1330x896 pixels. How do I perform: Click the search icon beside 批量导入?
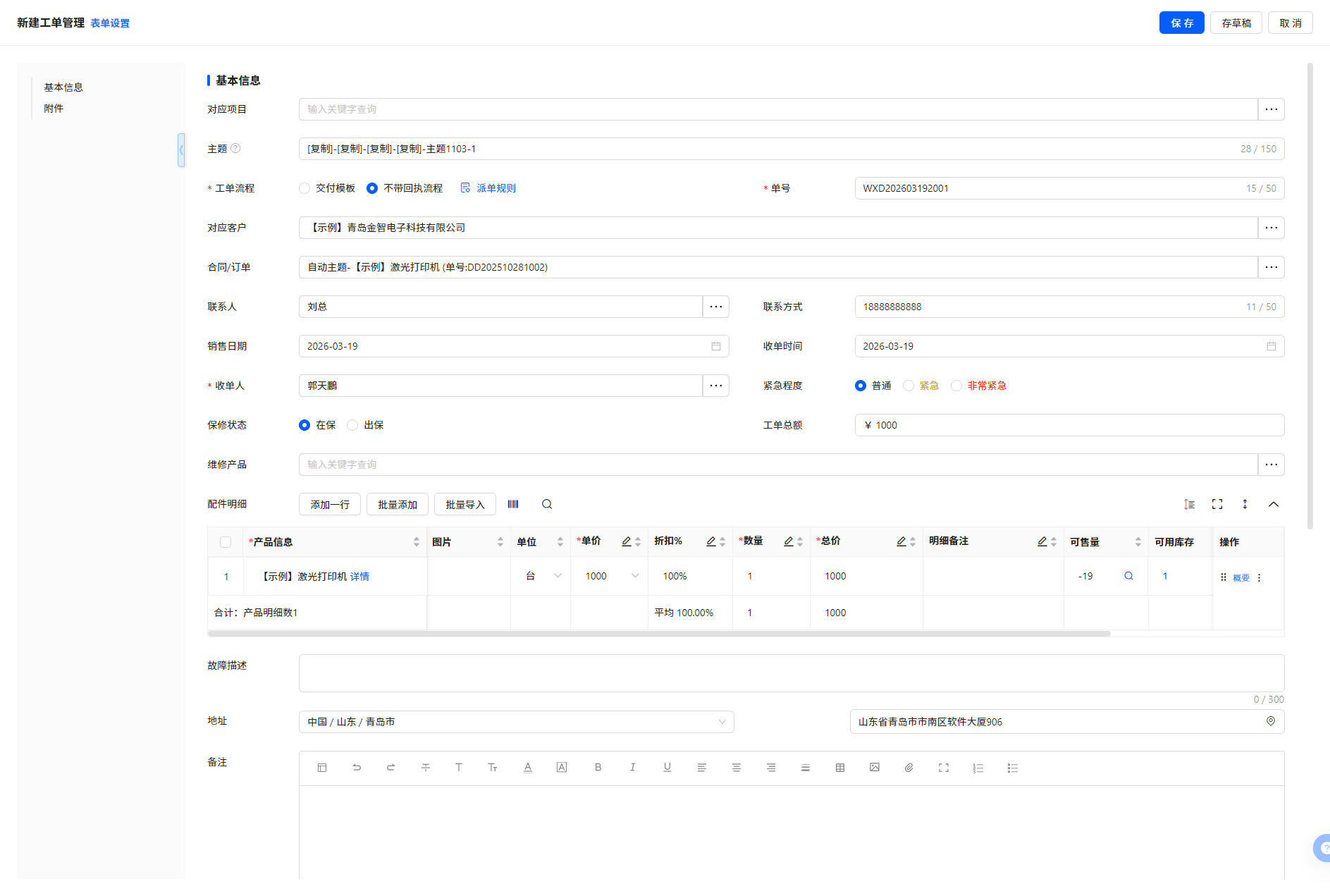(x=547, y=504)
